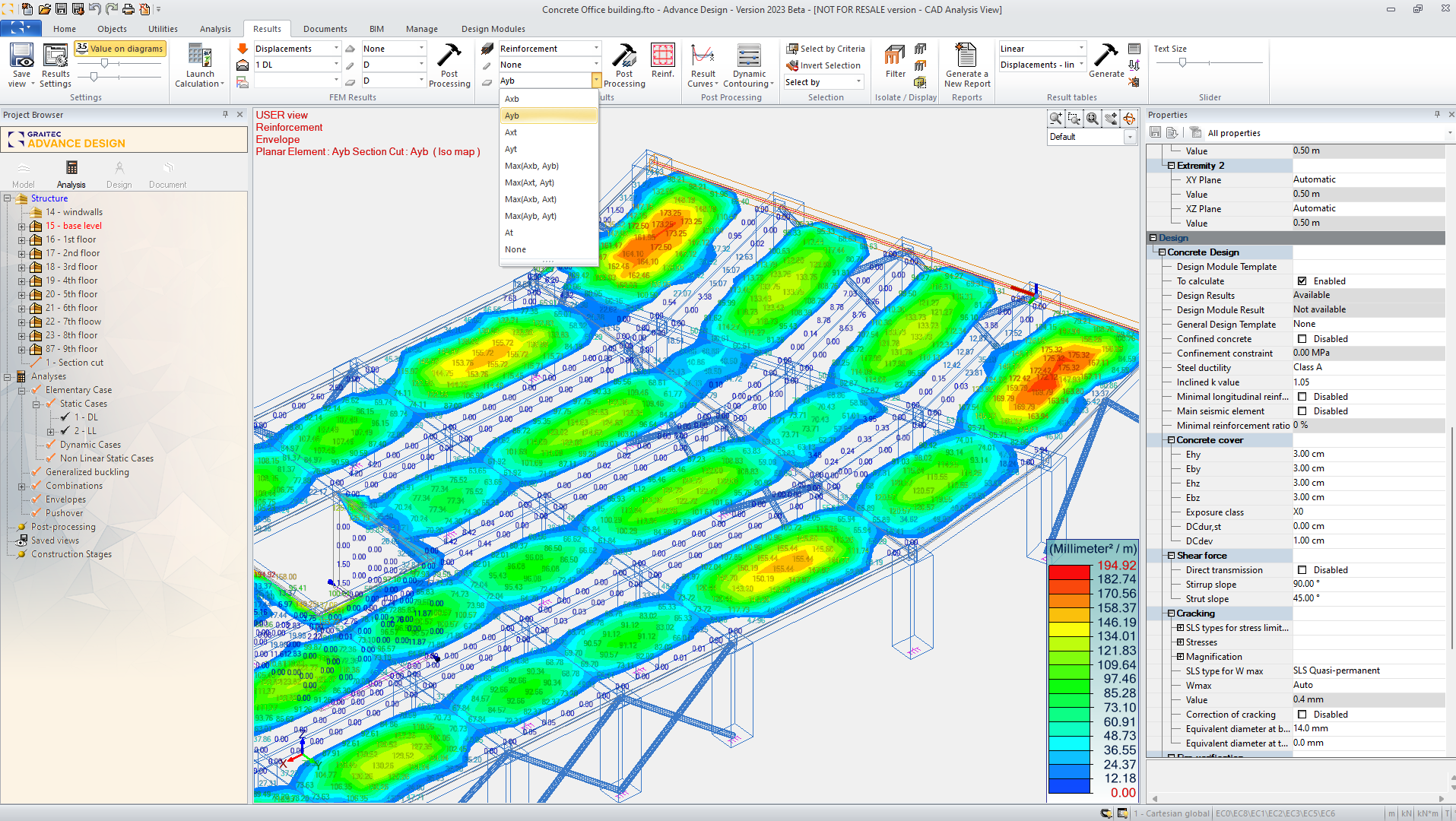Switch to the Model browser tab

click(23, 175)
